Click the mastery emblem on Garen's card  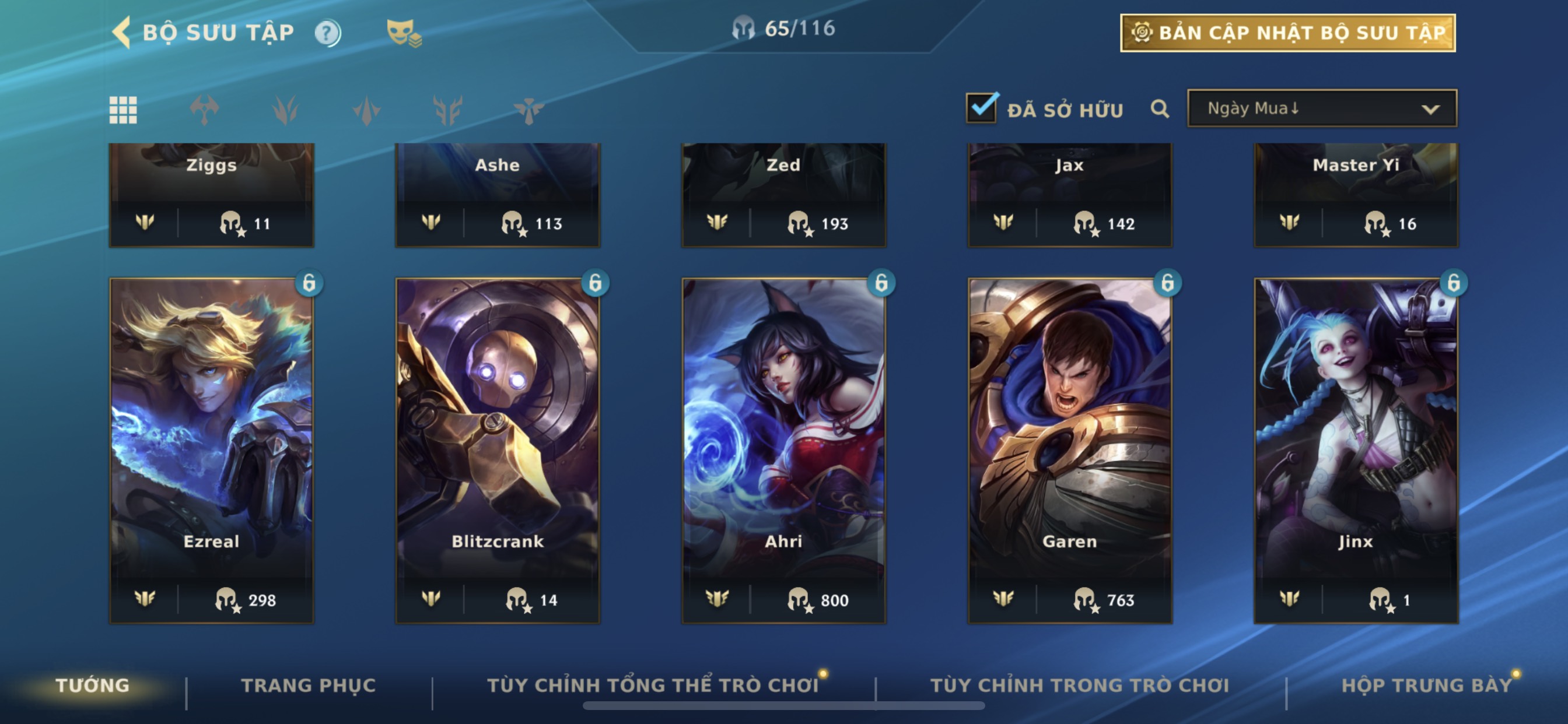pyautogui.click(x=1003, y=599)
